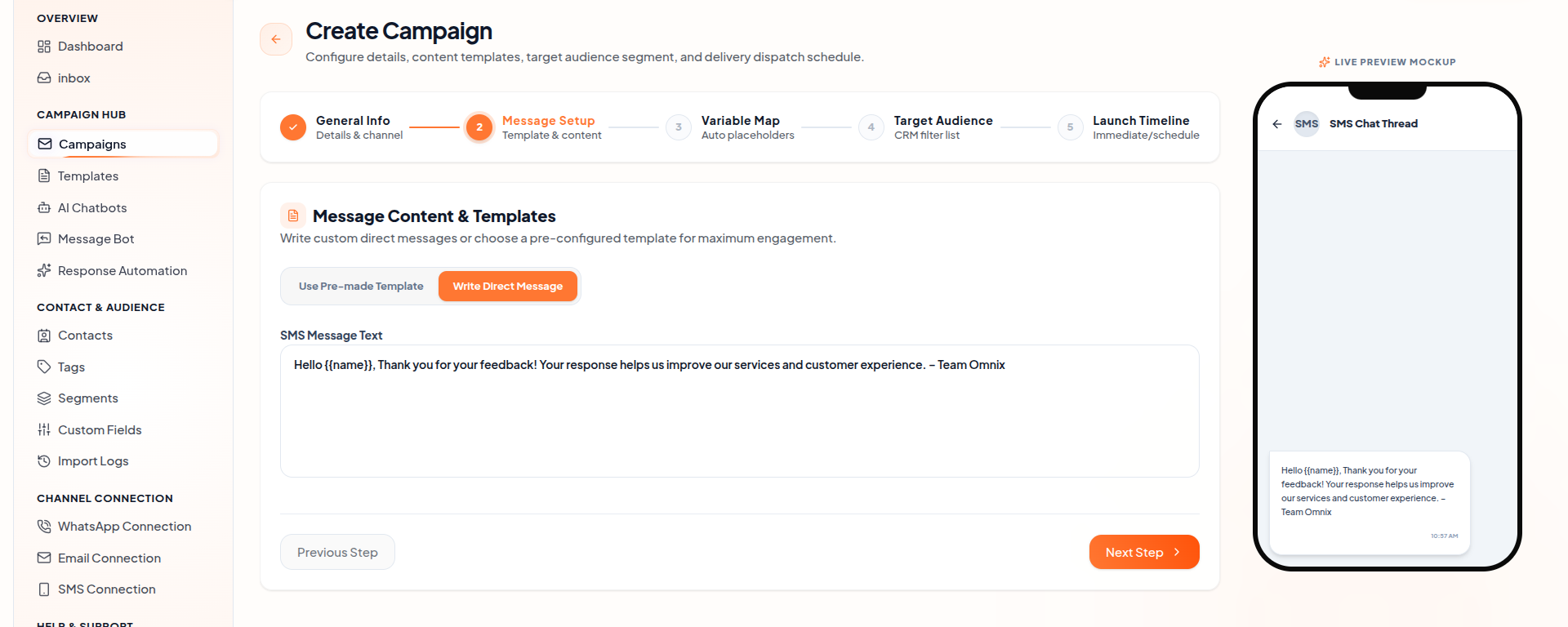
Task: Click the Next Step button
Action: 1144,553
